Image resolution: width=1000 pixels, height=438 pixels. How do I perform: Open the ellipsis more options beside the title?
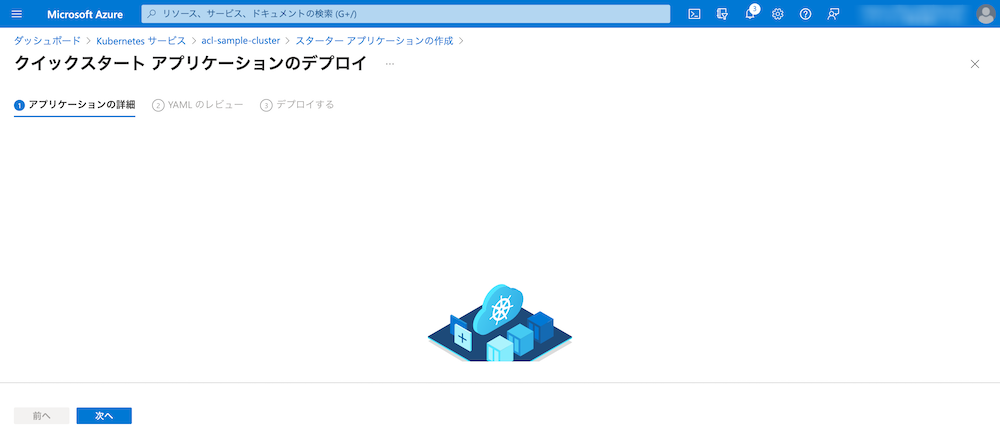pyautogui.click(x=390, y=64)
